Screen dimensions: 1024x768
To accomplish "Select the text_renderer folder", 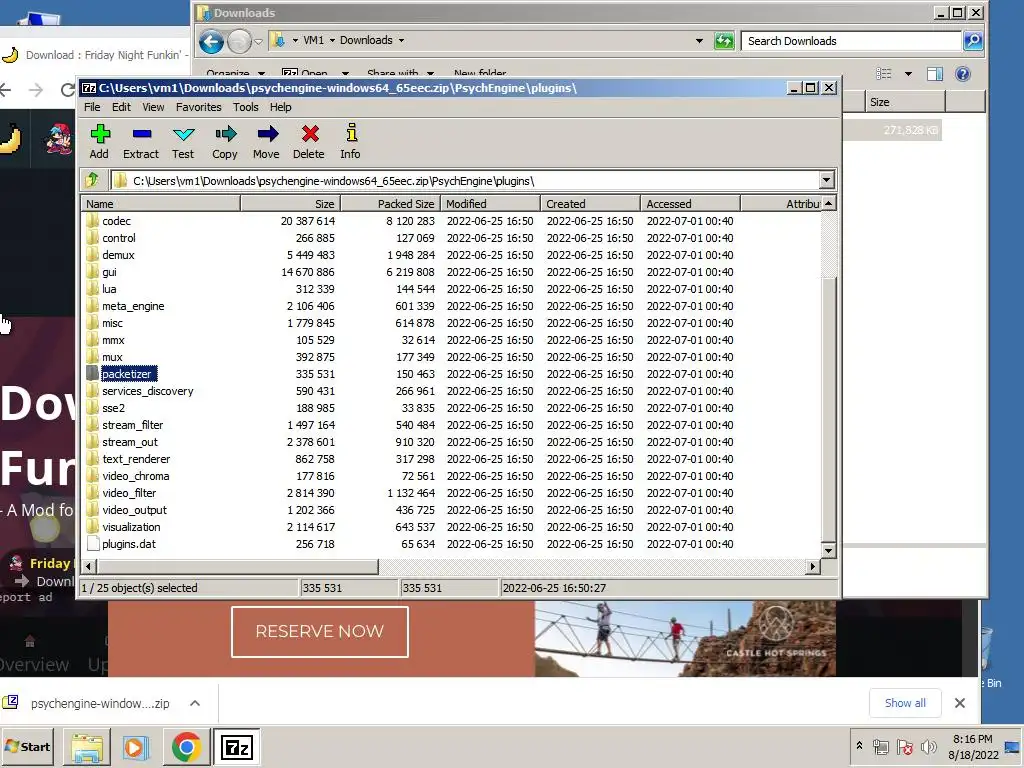I will click(x=136, y=458).
